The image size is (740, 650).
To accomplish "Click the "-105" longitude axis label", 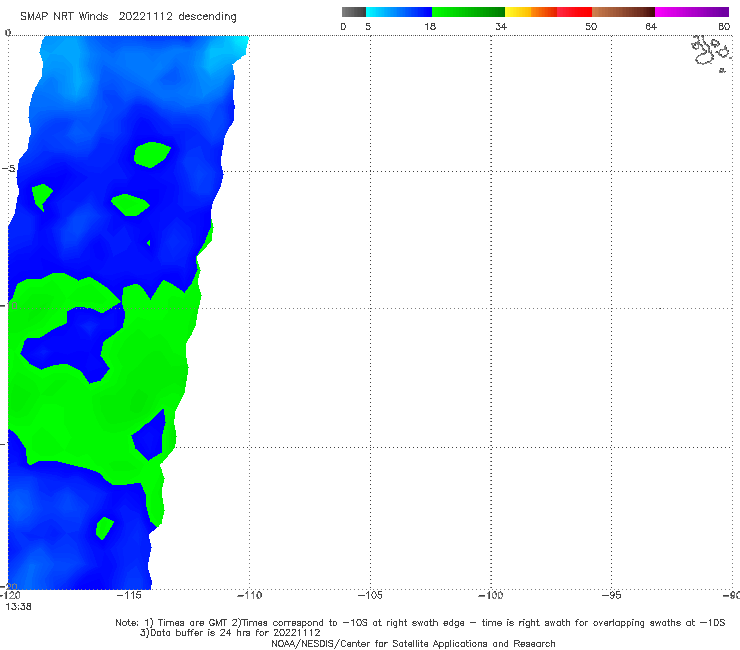I will 370,596.
